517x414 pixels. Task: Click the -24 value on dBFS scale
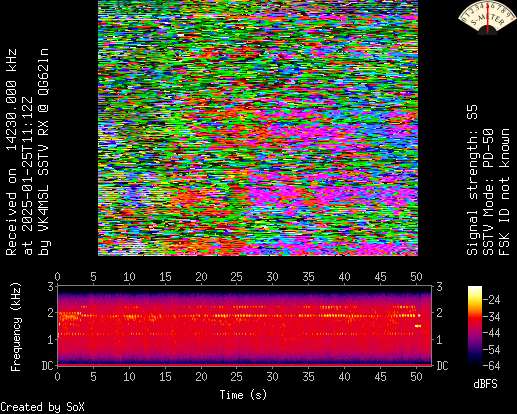pos(491,300)
